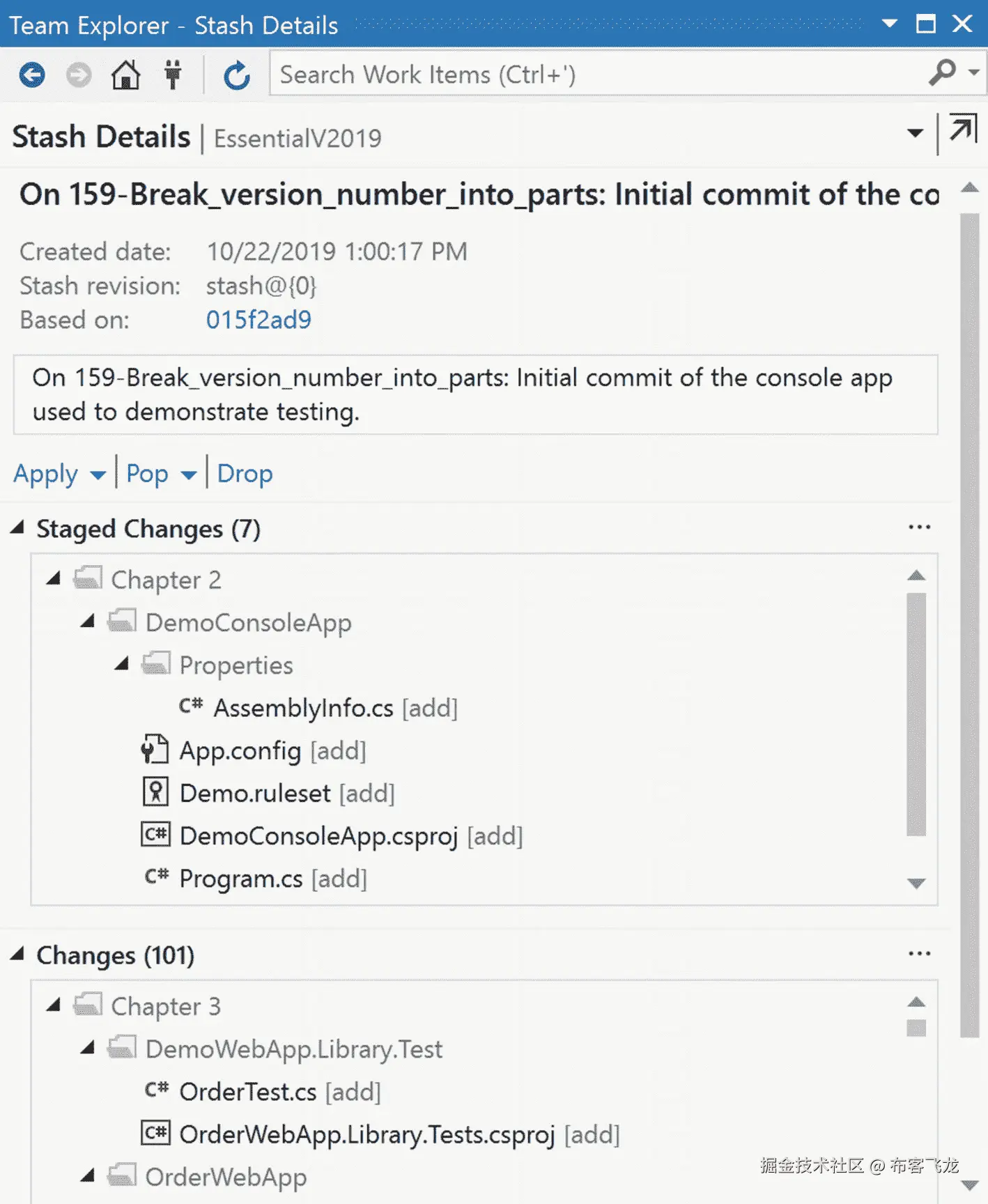Open the Pop dropdown arrow
This screenshot has width=988, height=1204.
pos(188,475)
